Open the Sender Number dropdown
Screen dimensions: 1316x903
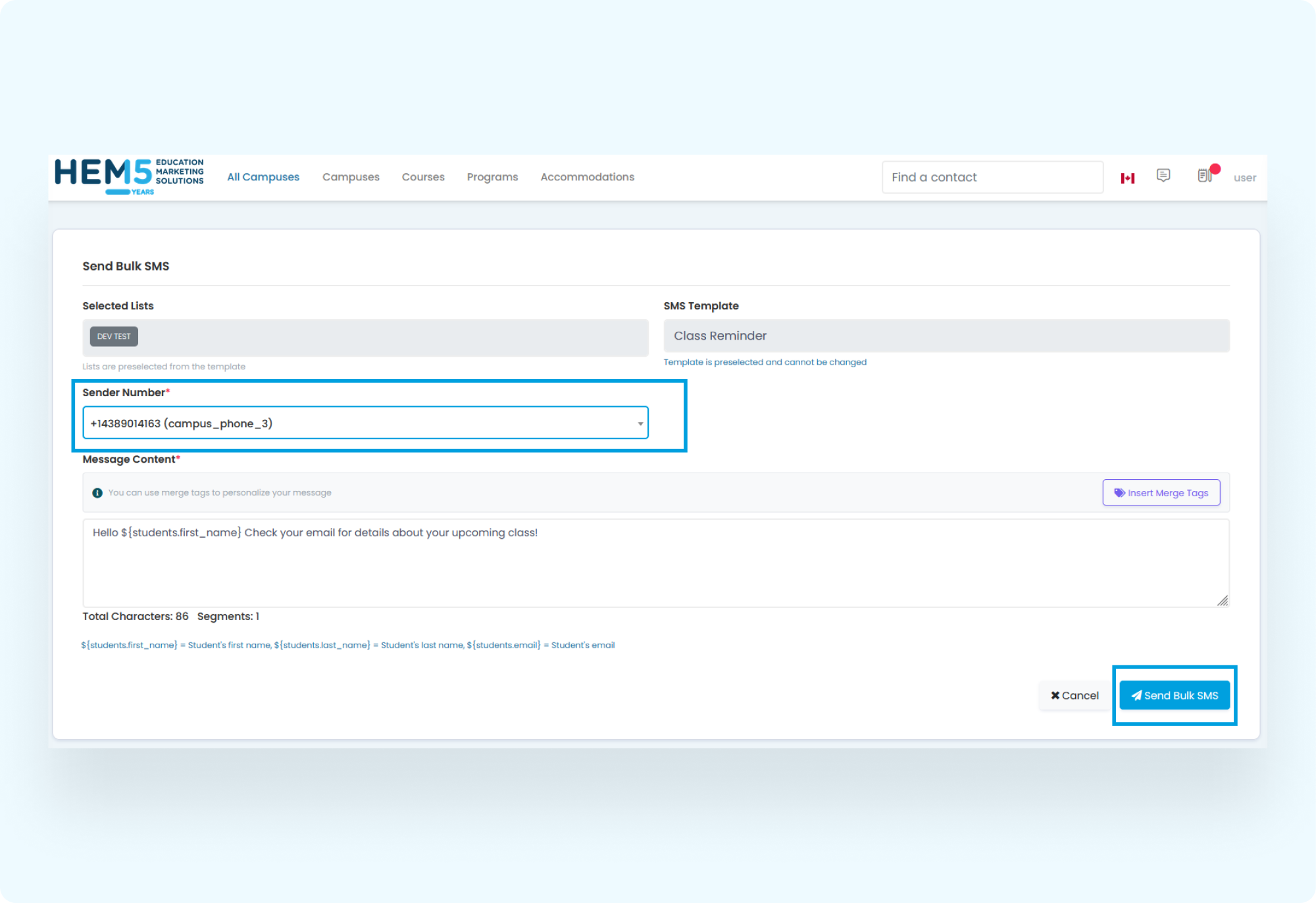point(365,423)
